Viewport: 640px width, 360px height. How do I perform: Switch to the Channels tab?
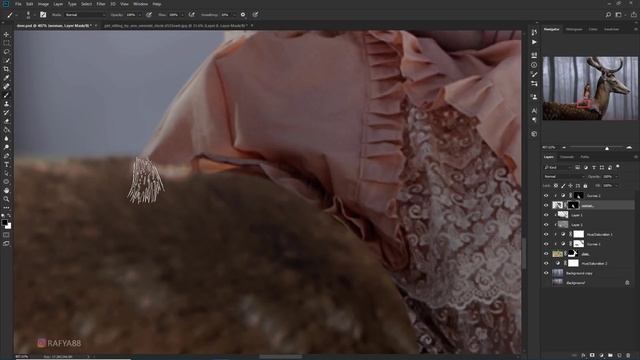coord(567,157)
